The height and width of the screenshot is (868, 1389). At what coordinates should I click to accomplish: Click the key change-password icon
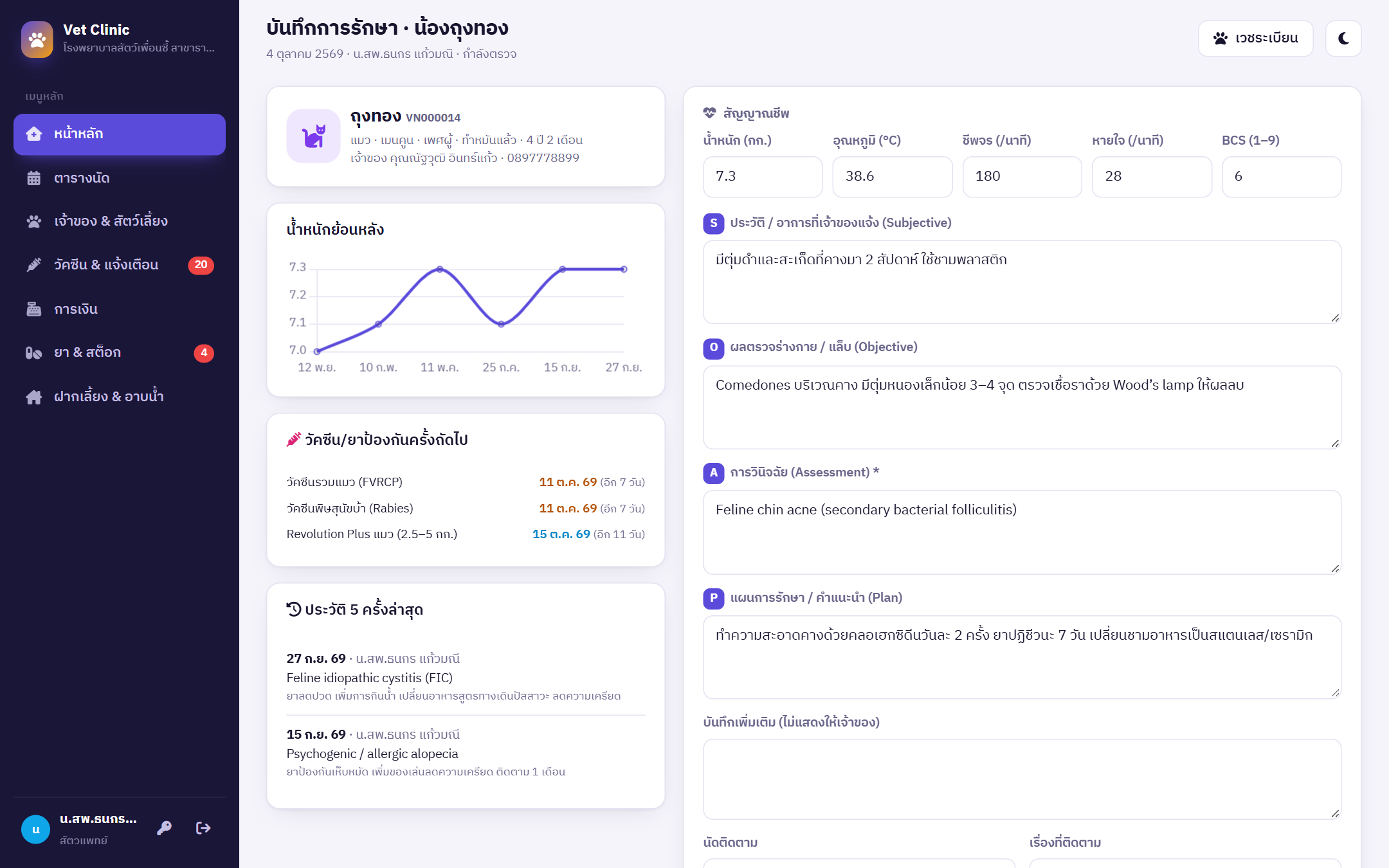point(164,828)
